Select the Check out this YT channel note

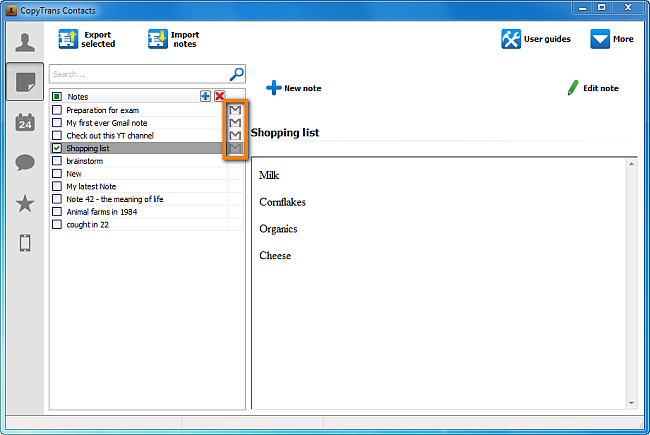coord(110,136)
